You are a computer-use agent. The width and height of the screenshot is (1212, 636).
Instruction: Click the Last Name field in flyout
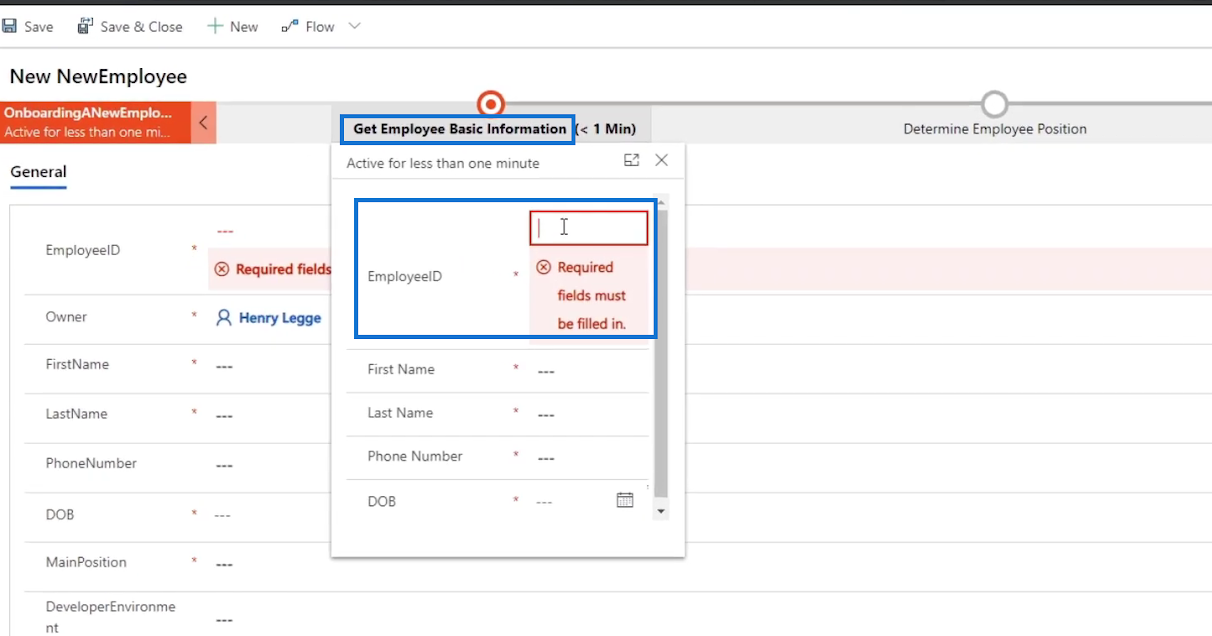tap(590, 414)
